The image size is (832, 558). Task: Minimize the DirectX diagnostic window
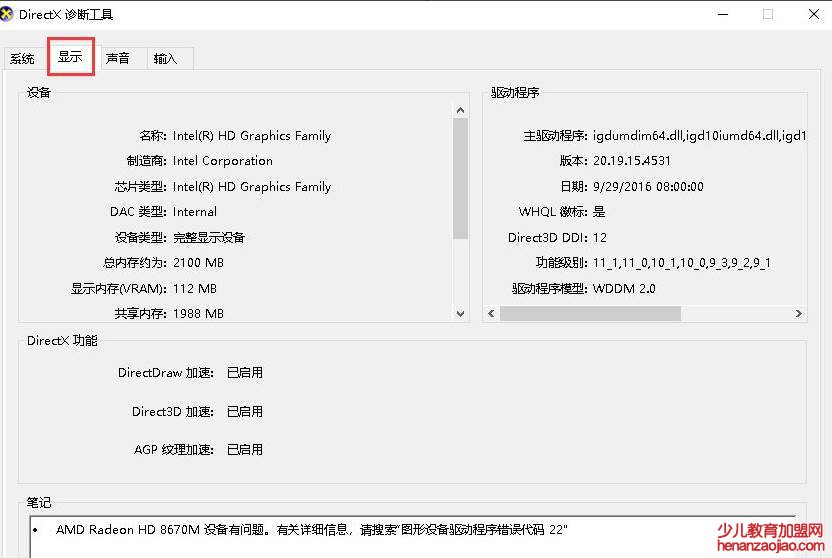coord(723,14)
